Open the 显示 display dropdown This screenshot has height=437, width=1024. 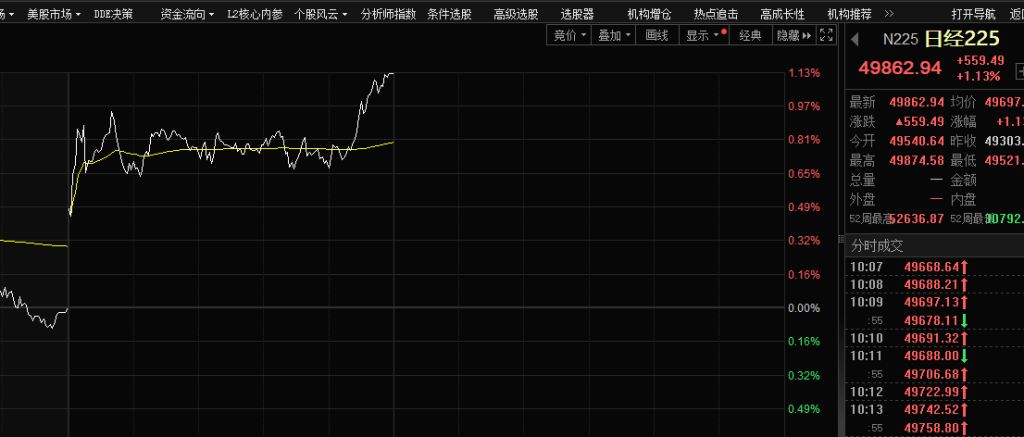pos(702,35)
